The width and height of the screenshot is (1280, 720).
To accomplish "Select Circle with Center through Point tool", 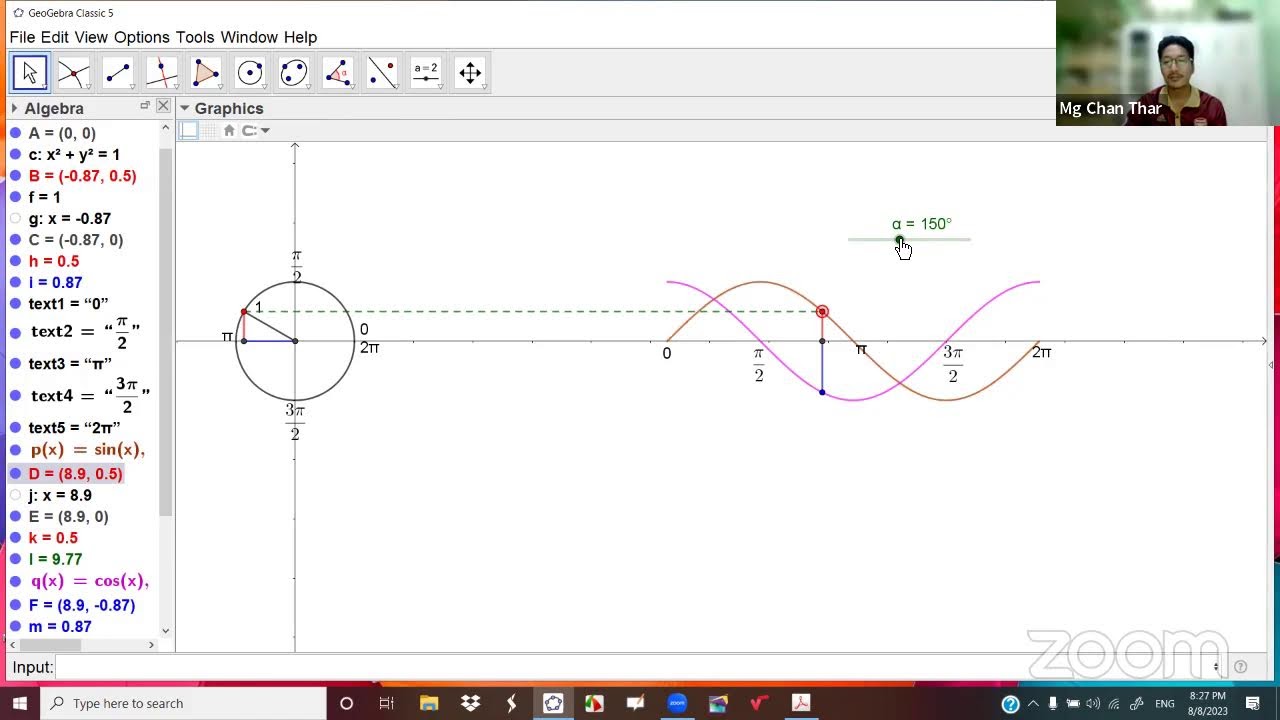I will pyautogui.click(x=250, y=72).
